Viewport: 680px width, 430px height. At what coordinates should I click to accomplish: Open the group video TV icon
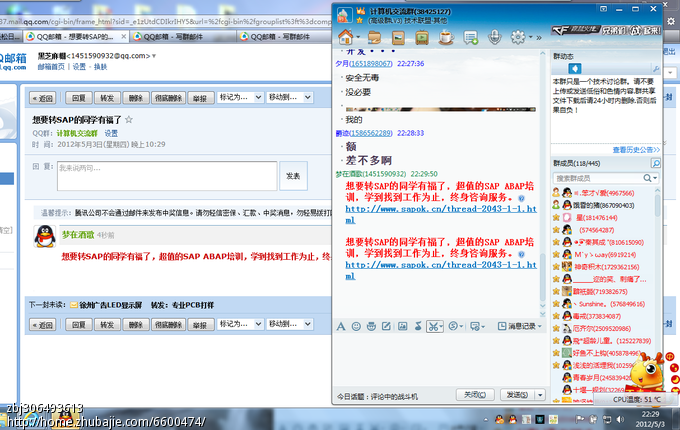point(422,38)
